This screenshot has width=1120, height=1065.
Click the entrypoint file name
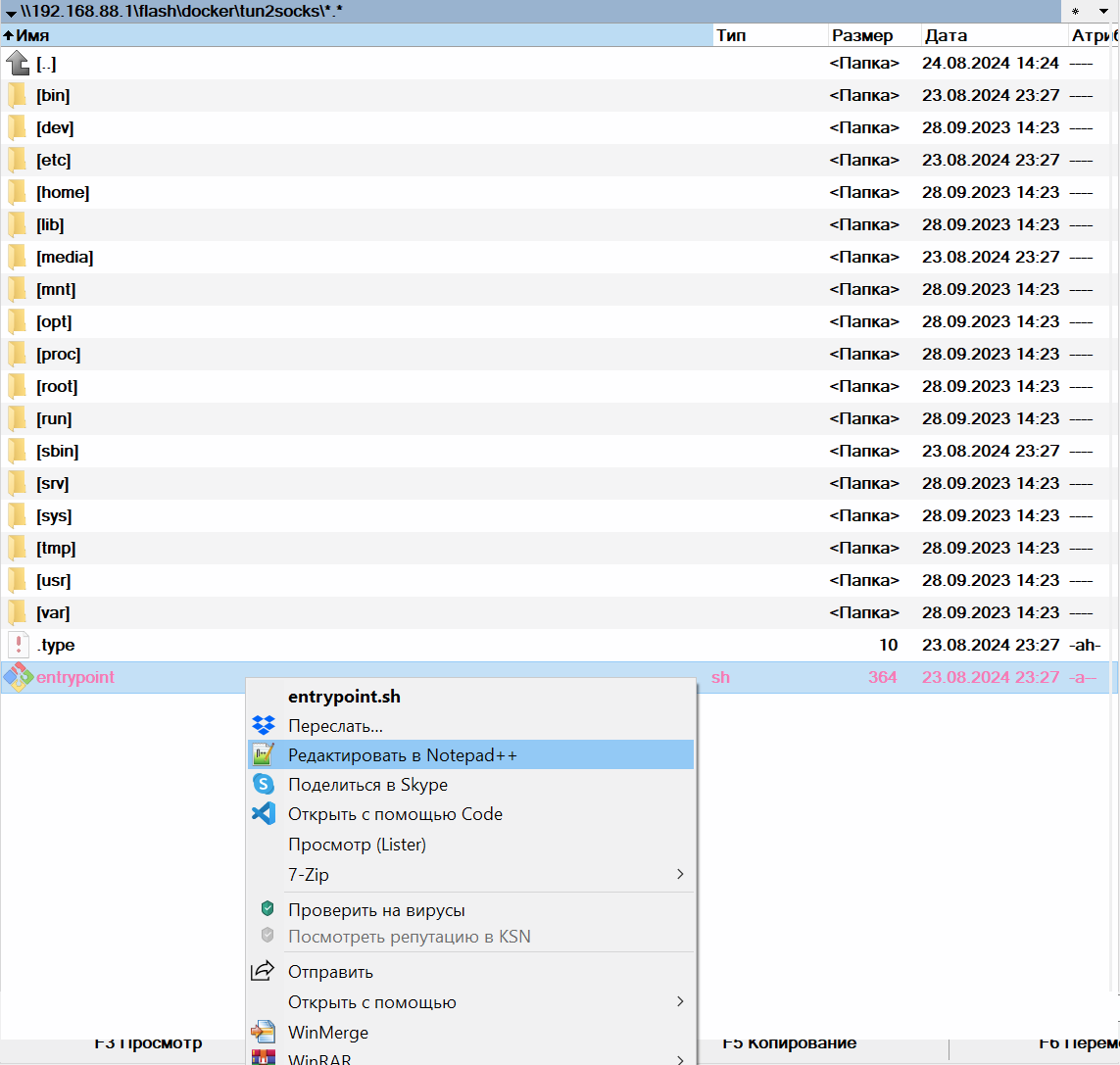[75, 677]
